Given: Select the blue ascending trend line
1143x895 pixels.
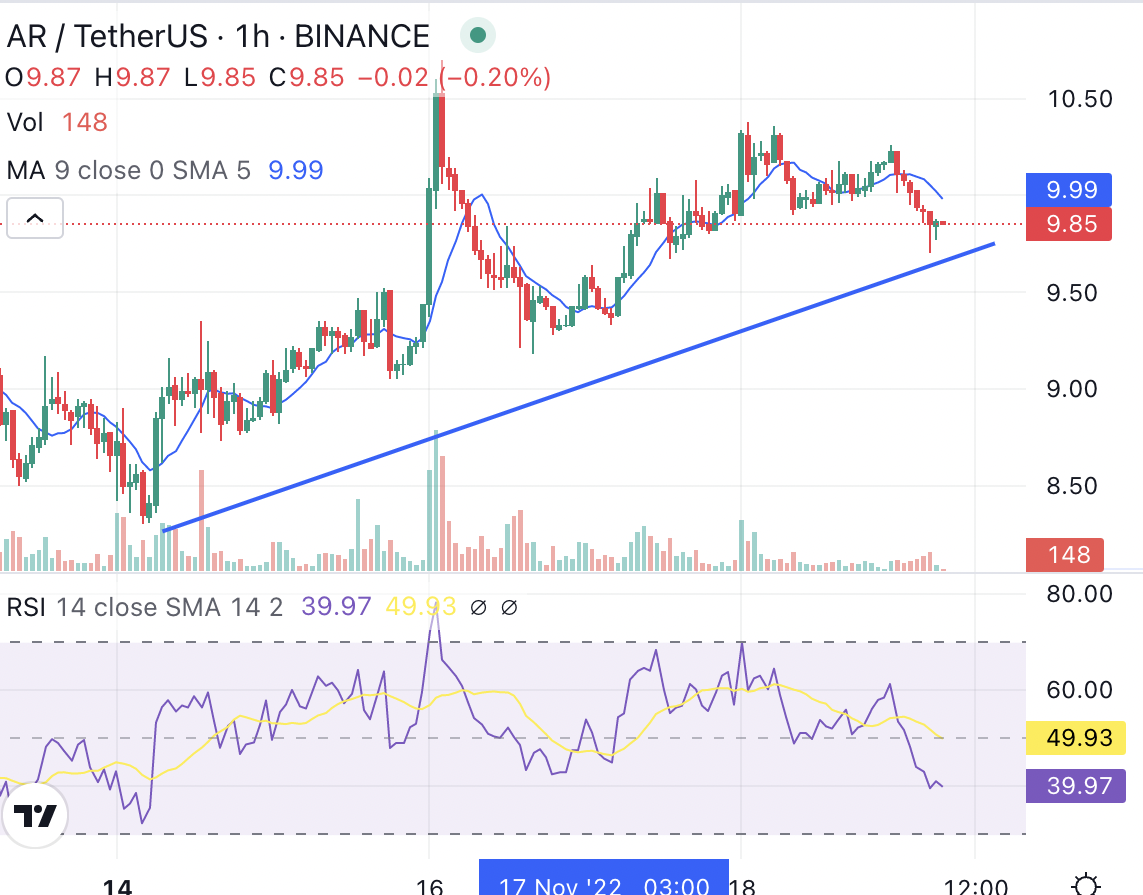Looking at the screenshot, I should [578, 387].
